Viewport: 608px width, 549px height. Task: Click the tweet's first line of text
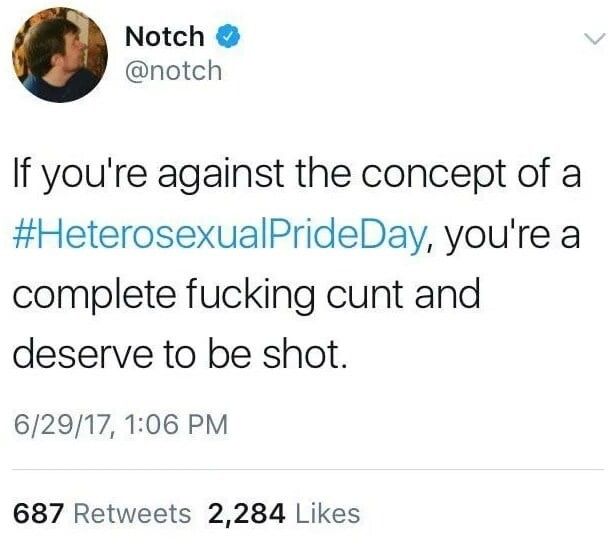(297, 175)
